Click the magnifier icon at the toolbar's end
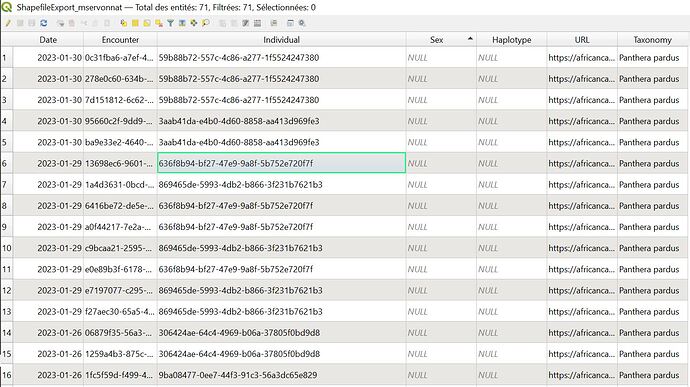Screen dimensions: 690x387 pos(302,23)
